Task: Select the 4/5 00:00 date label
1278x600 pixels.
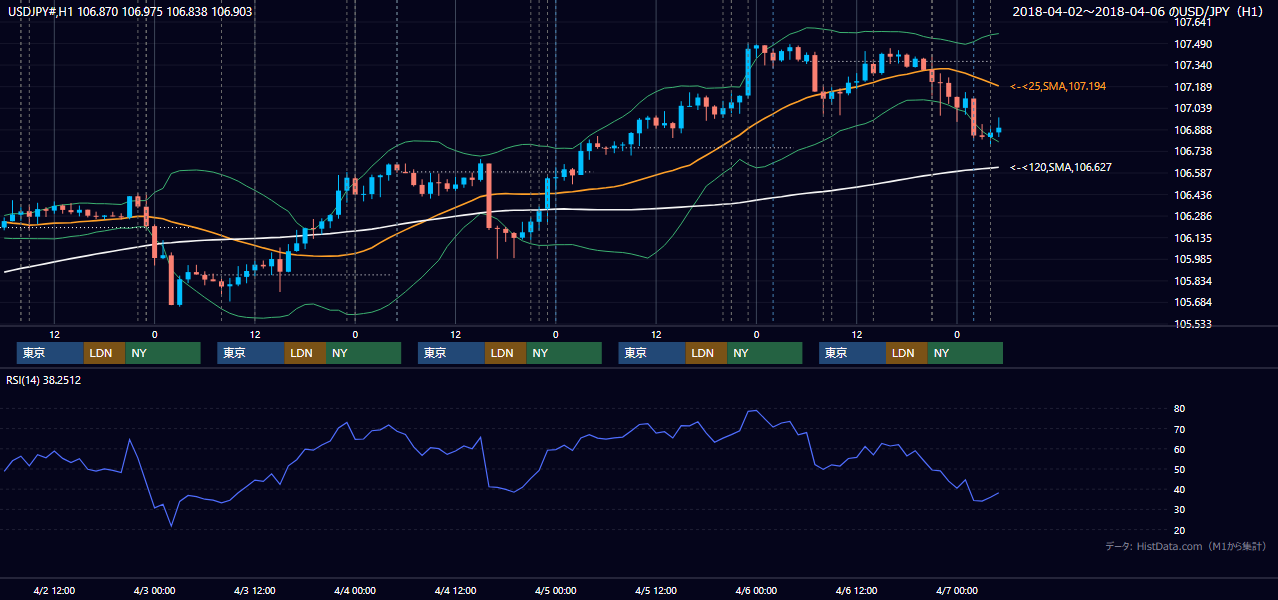Action: [x=555, y=590]
